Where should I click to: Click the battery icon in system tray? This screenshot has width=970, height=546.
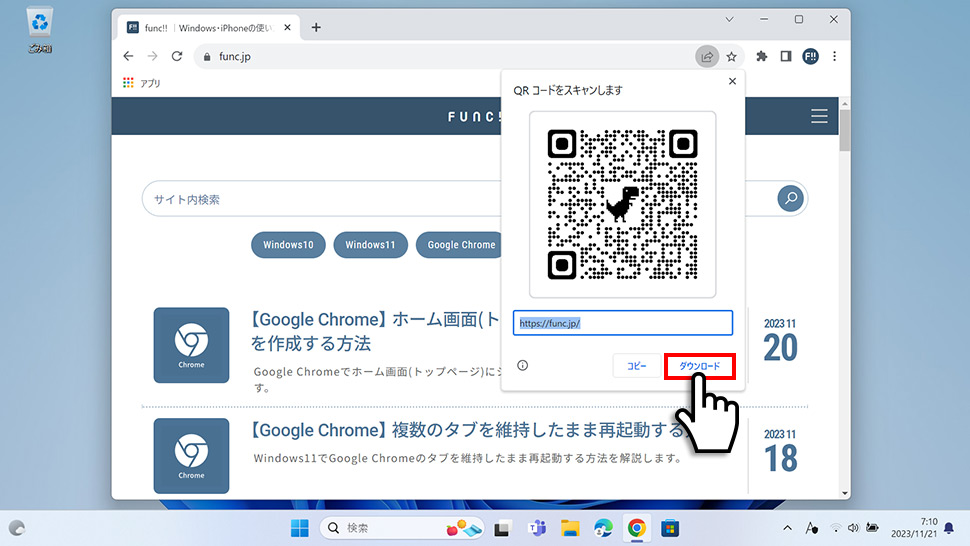tap(872, 528)
